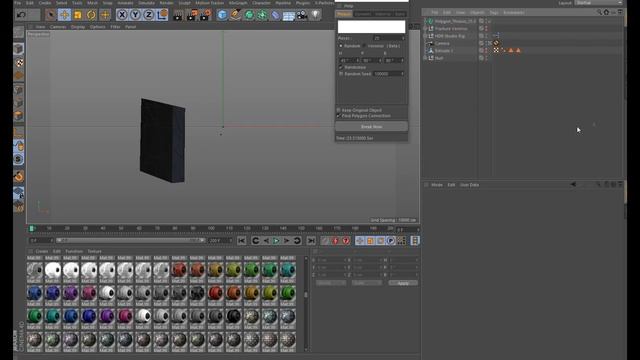Select the first red material swatch
The width and height of the screenshot is (640, 360).
point(179,270)
